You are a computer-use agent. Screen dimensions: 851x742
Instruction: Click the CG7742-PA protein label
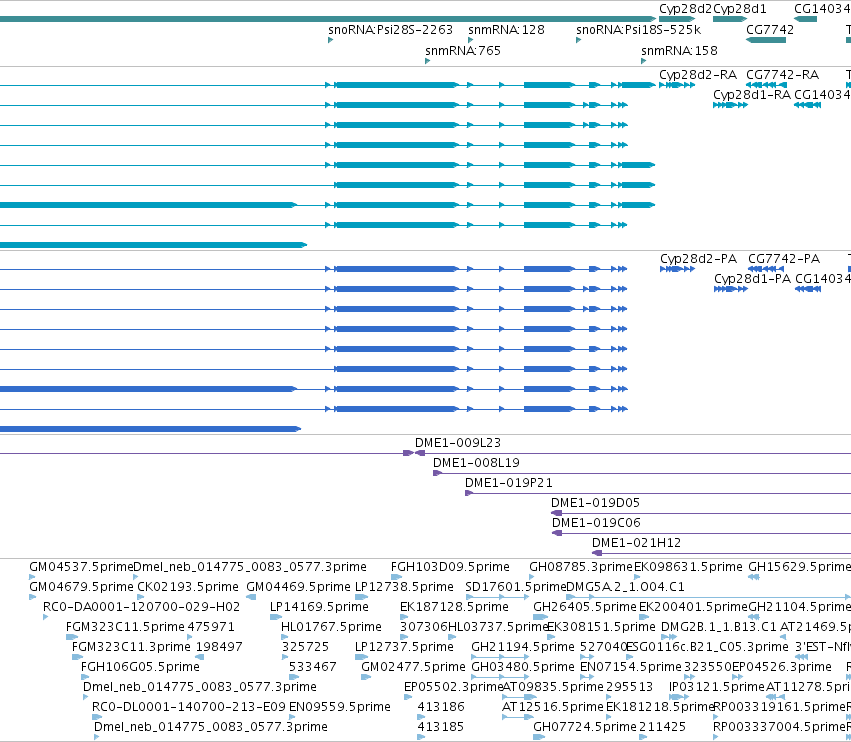pos(784,259)
